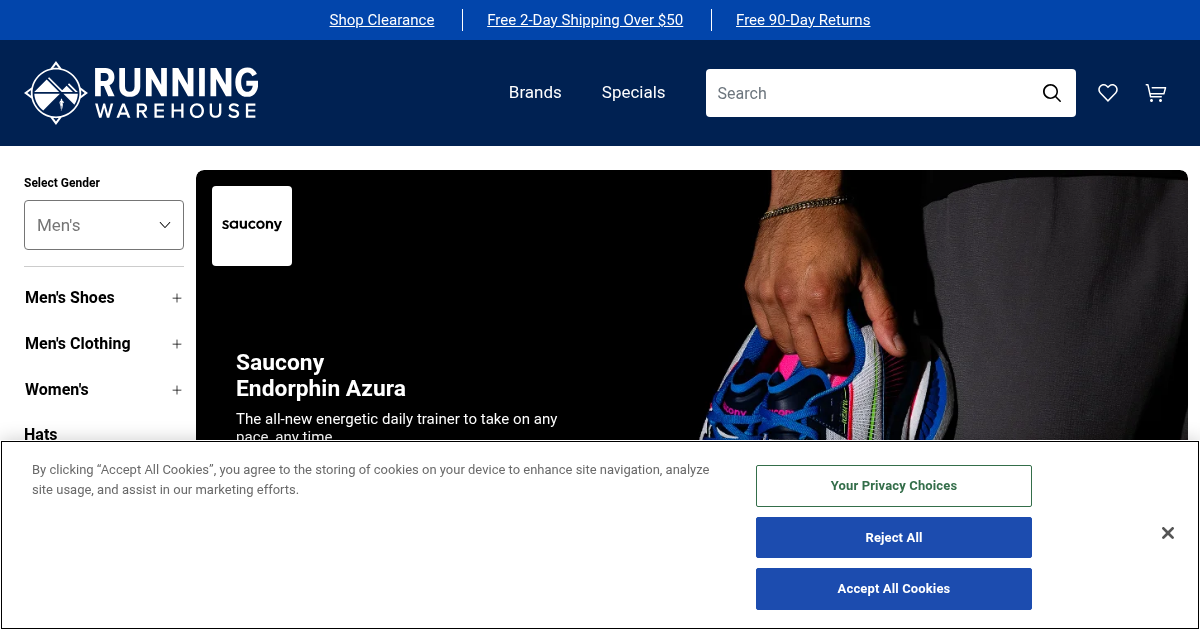The height and width of the screenshot is (630, 1200).
Task: Click the search magnifying glass icon
Action: 1051,93
